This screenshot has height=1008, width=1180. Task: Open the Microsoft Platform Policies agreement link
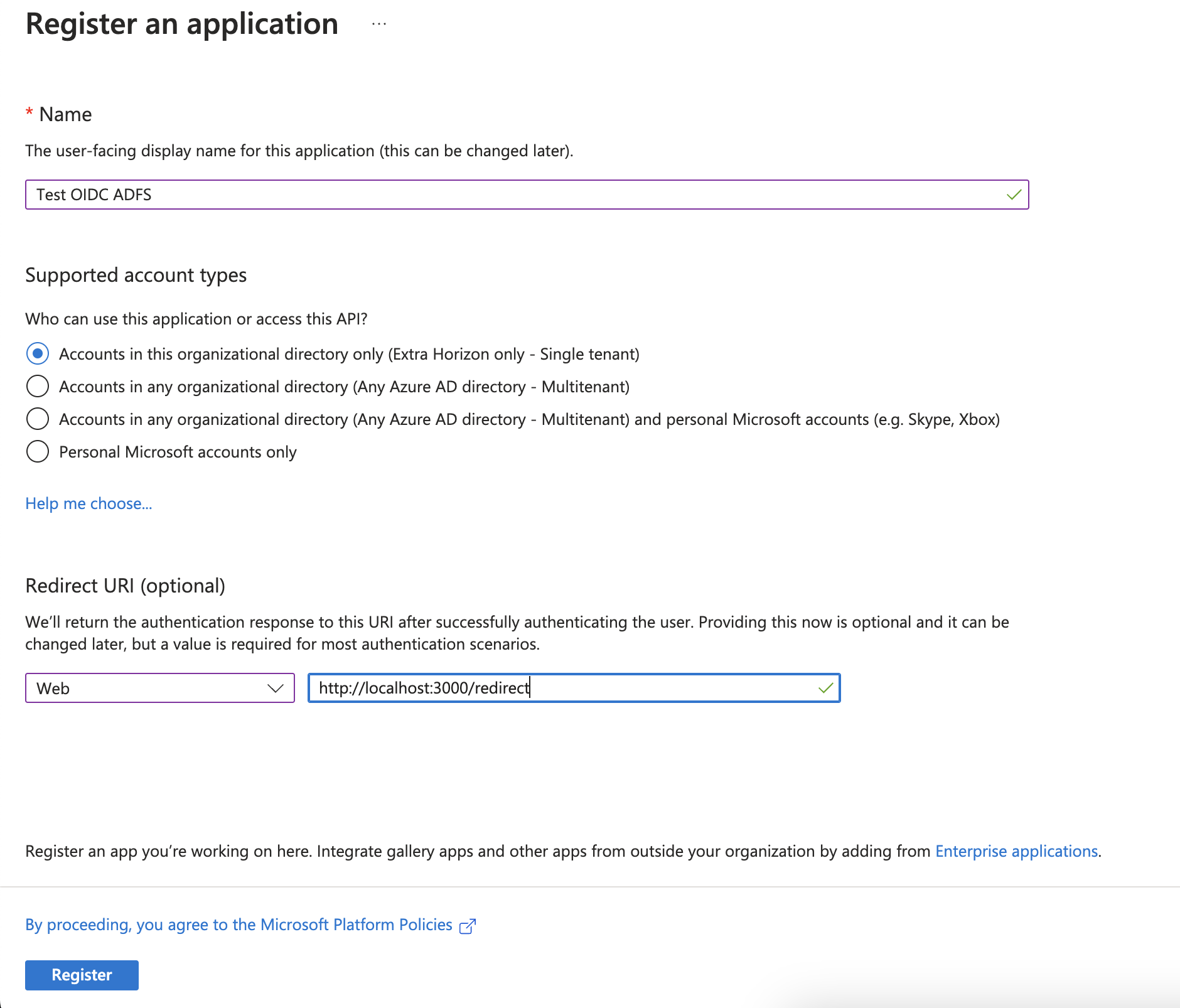(239, 925)
